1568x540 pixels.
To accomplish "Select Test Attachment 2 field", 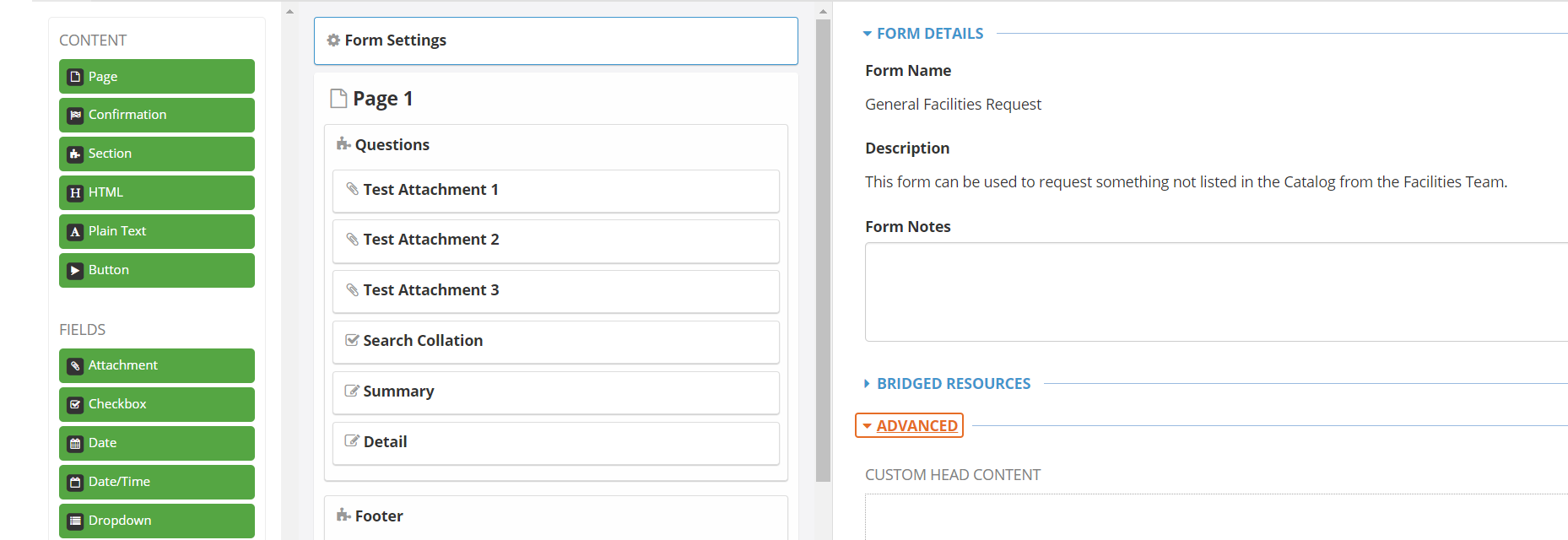I will pyautogui.click(x=556, y=241).
